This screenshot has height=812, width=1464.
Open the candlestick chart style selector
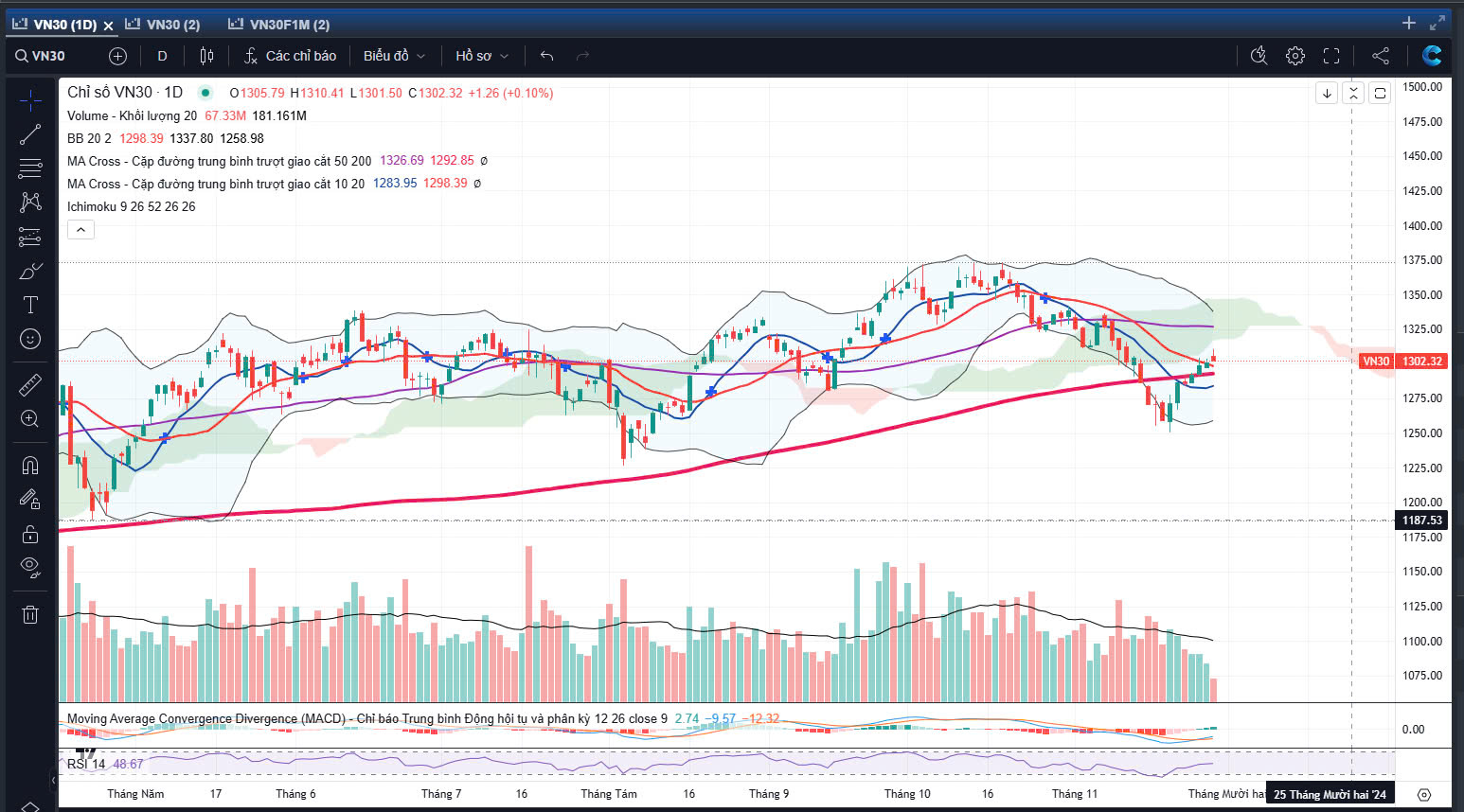click(206, 56)
